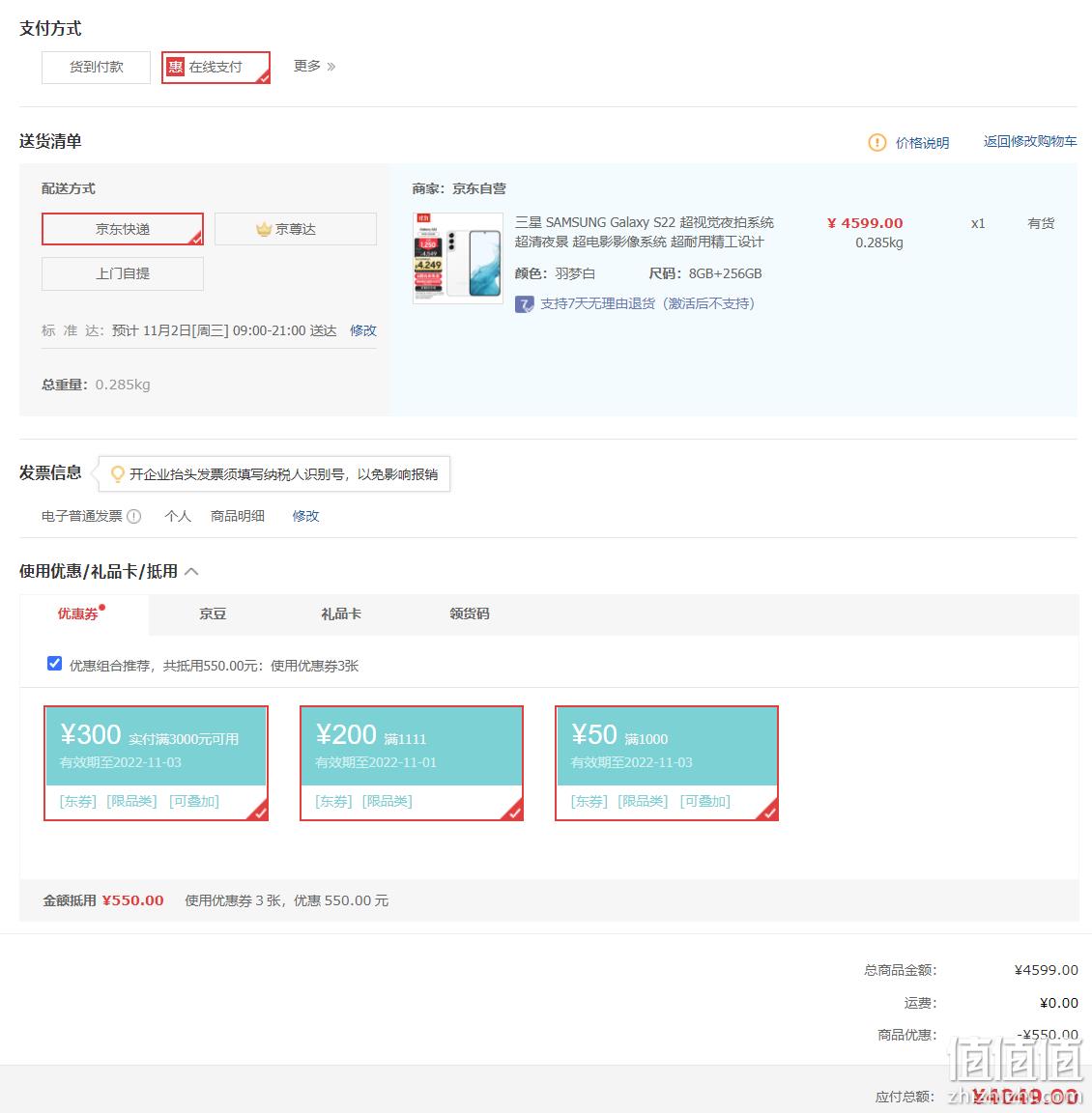Click the x1 quantity text
This screenshot has width=1092, height=1113.
coord(978,223)
